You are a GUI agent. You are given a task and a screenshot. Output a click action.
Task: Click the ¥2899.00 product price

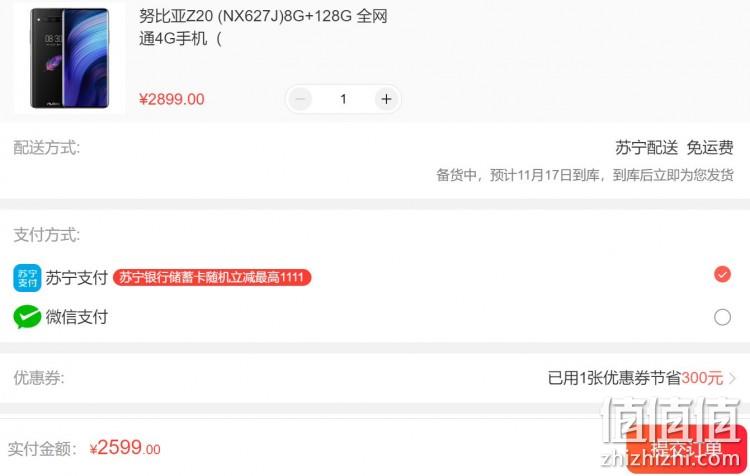point(172,100)
